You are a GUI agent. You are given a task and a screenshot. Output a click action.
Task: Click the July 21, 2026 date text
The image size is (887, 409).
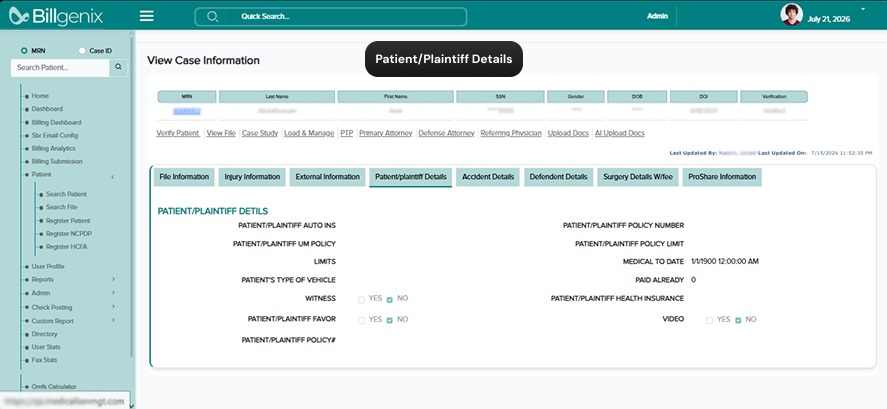[828, 19]
